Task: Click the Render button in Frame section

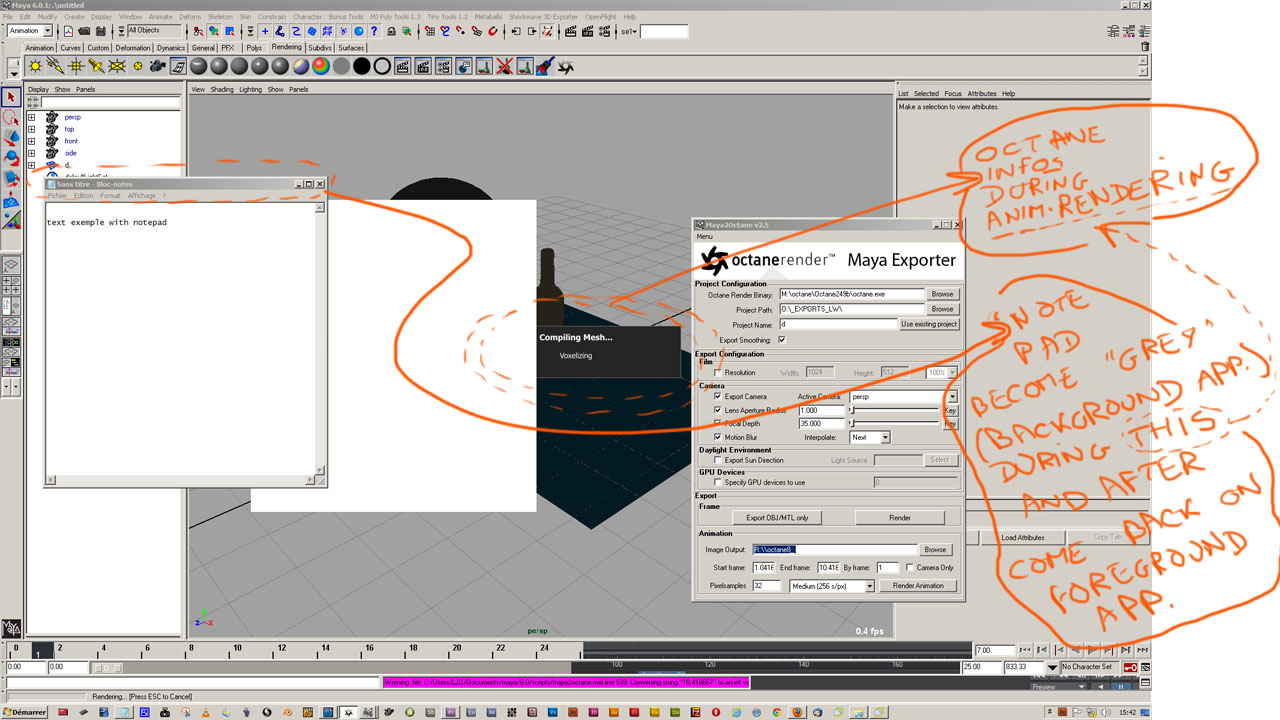Action: [900, 517]
